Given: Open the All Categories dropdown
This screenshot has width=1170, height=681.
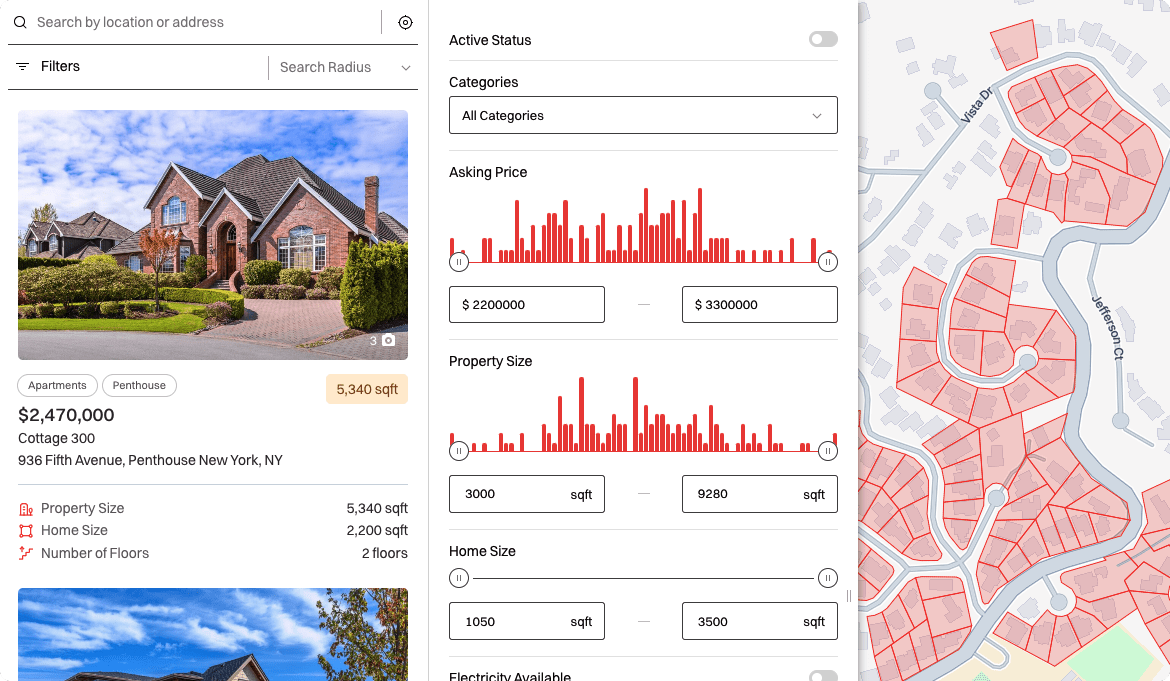Looking at the screenshot, I should tap(643, 115).
